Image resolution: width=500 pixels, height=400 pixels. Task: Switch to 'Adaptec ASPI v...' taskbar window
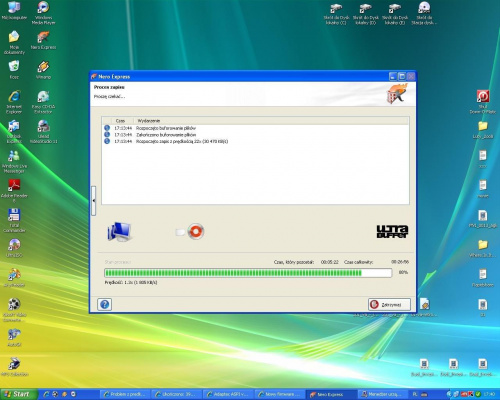click(228, 394)
